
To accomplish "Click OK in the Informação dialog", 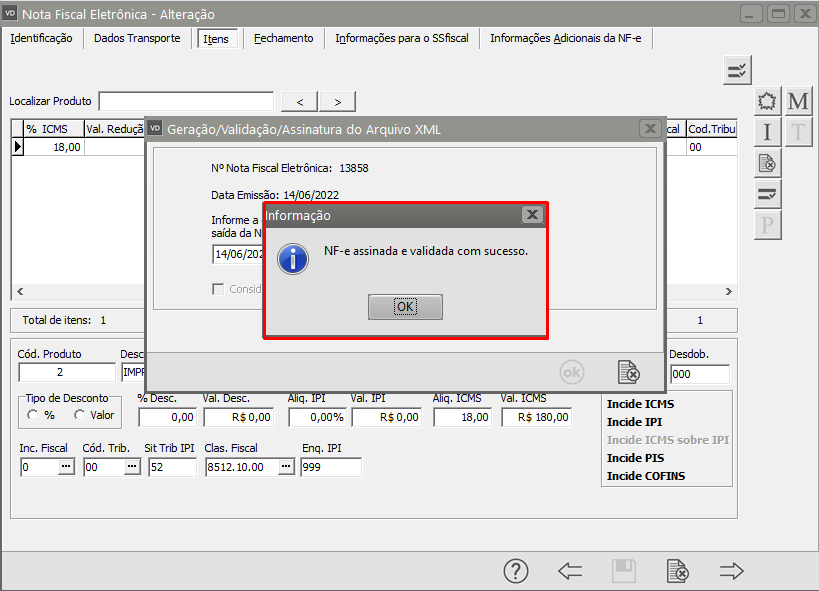I will (405, 307).
